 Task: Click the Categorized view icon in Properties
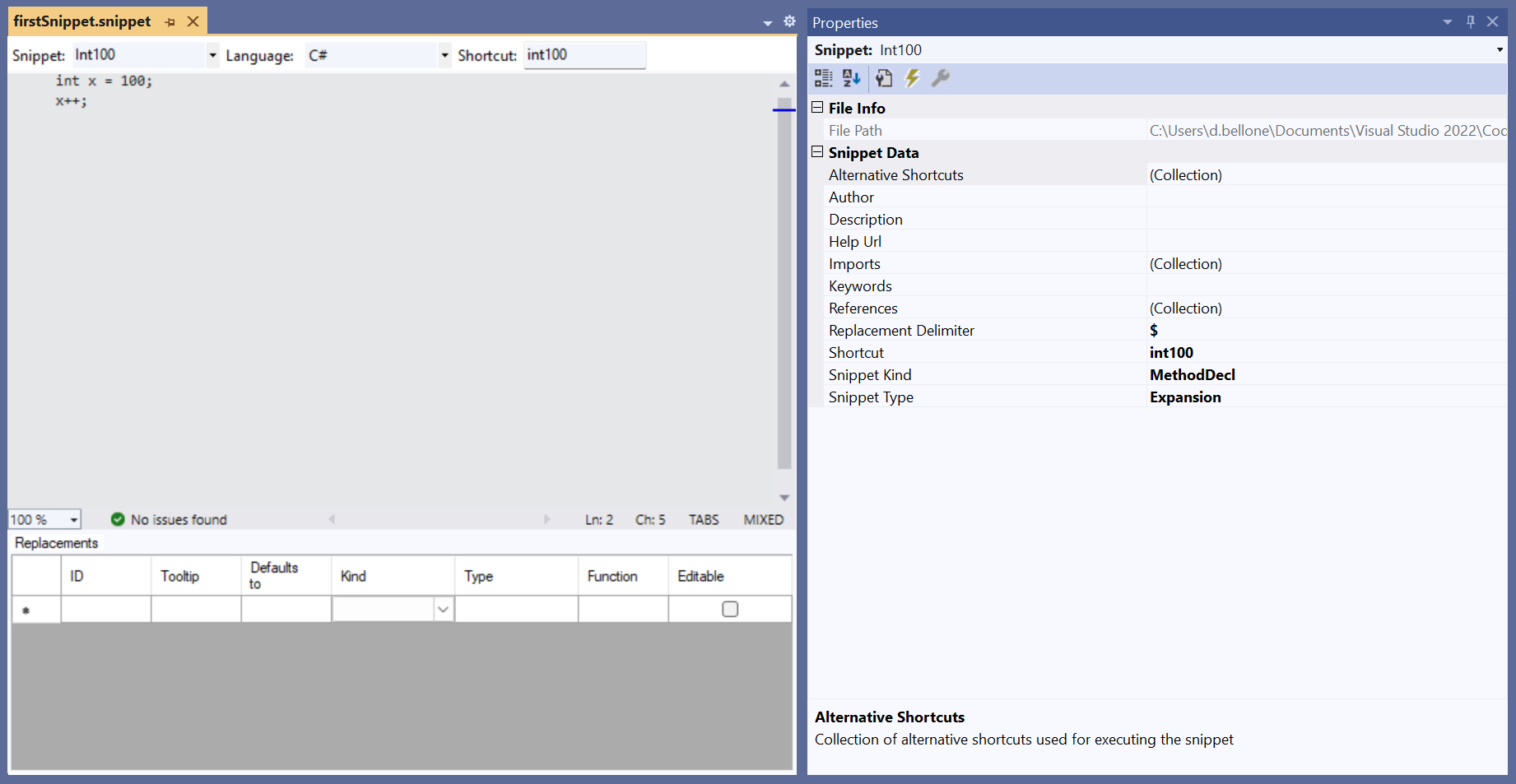pyautogui.click(x=823, y=78)
